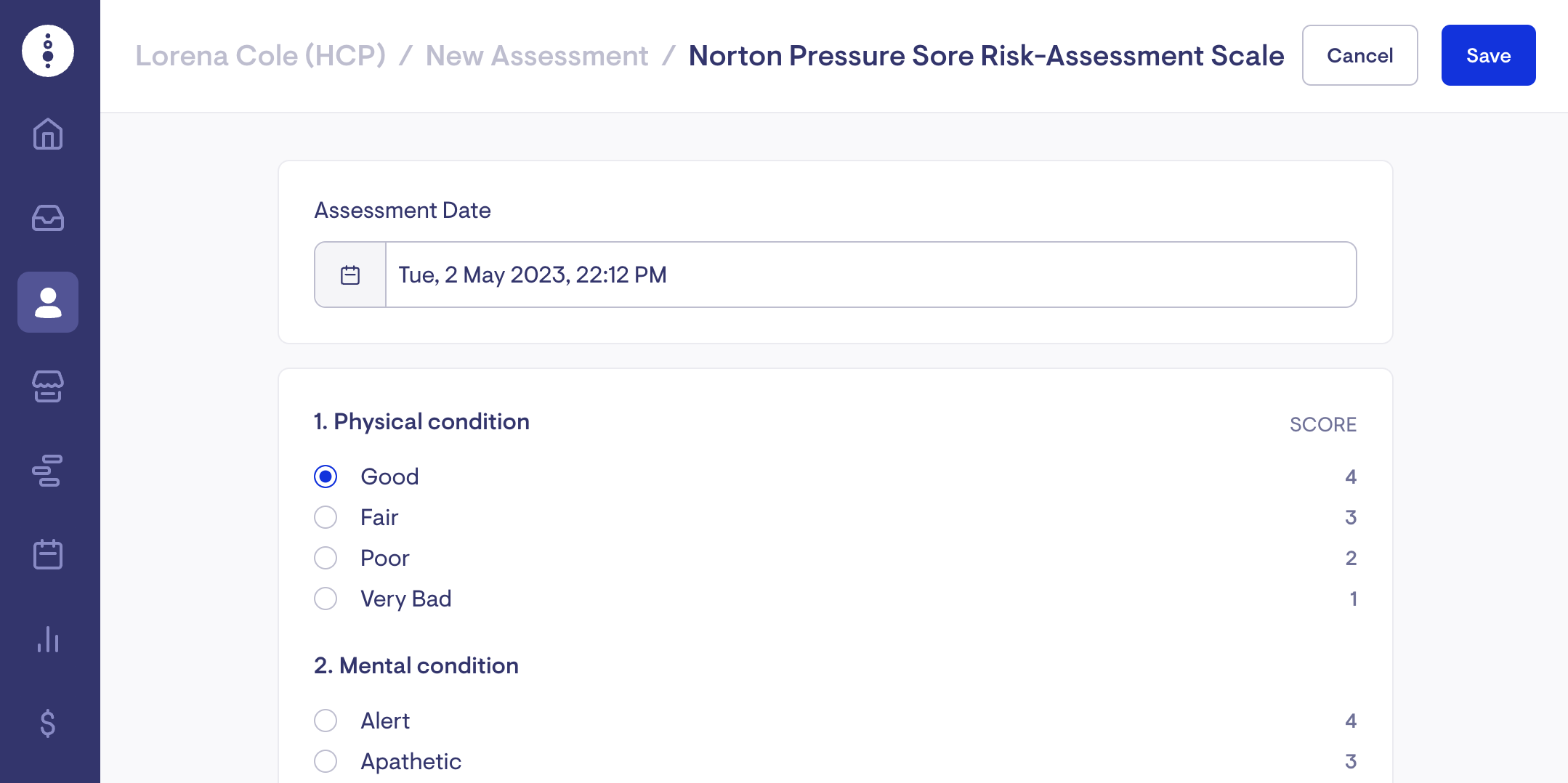This screenshot has height=783, width=1568.
Task: Open the Home icon in sidebar
Action: pyautogui.click(x=48, y=134)
